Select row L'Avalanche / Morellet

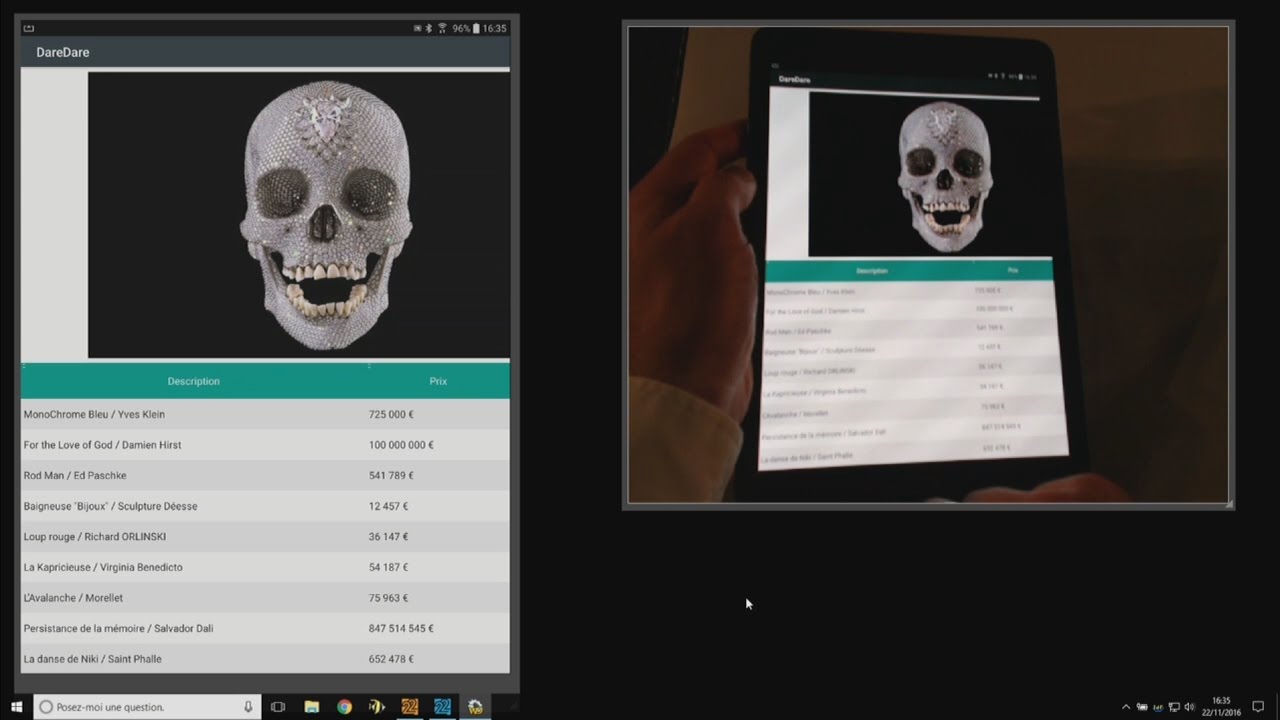tap(265, 598)
